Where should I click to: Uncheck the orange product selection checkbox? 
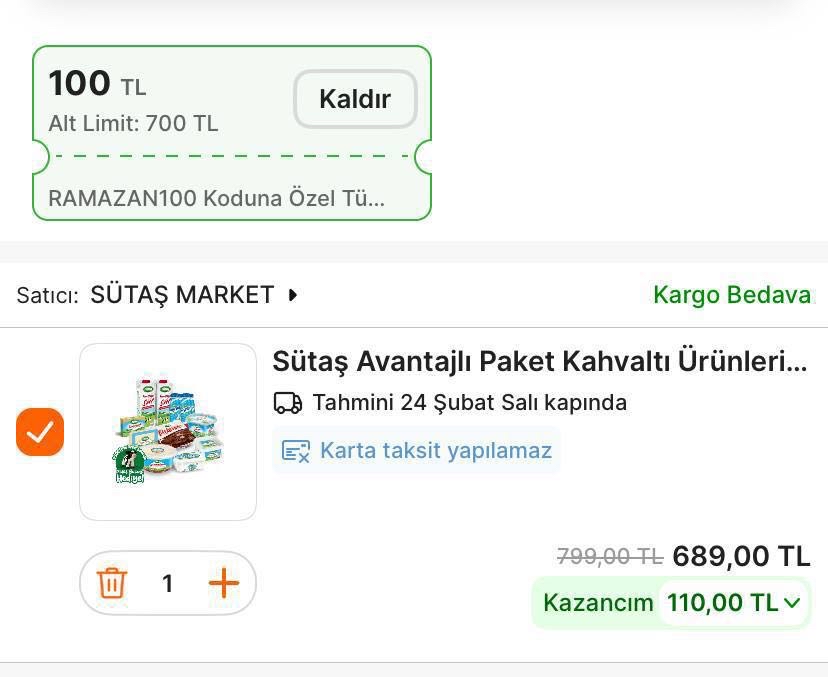[40, 432]
